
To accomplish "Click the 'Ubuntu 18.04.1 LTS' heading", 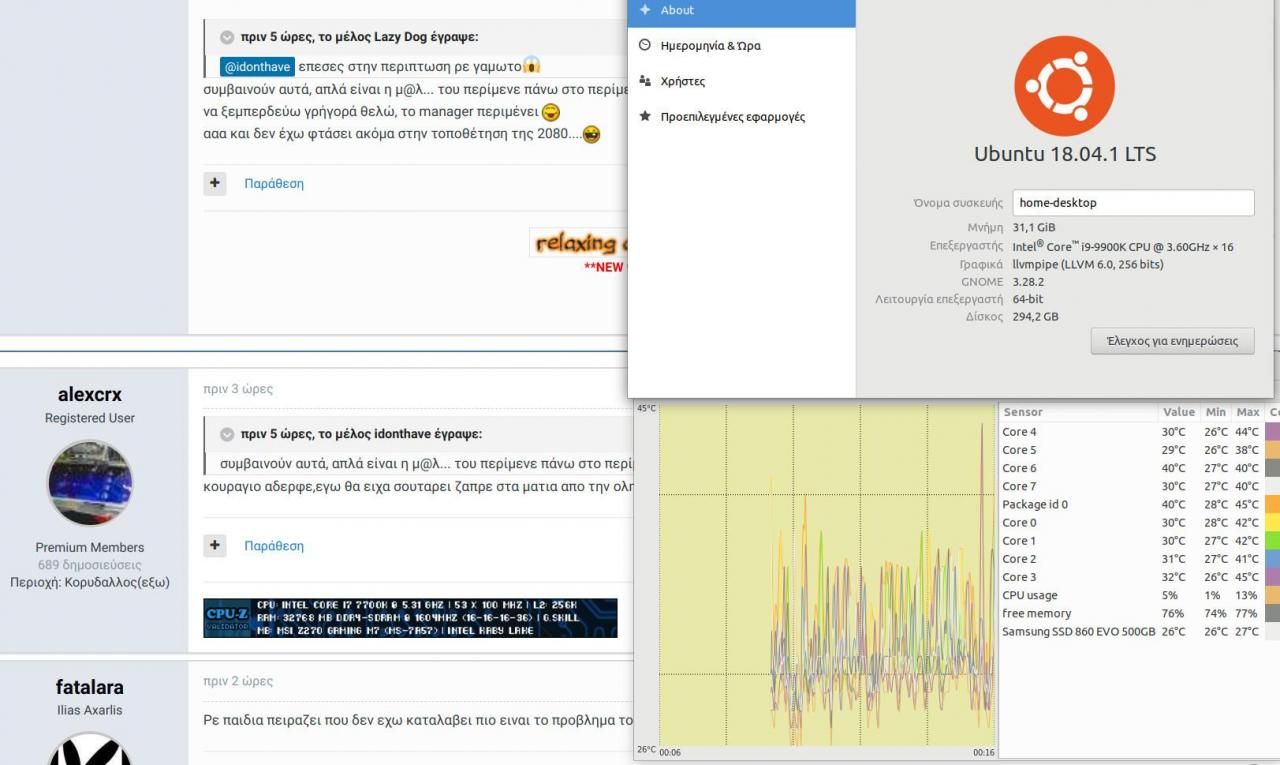I will 1065,155.
